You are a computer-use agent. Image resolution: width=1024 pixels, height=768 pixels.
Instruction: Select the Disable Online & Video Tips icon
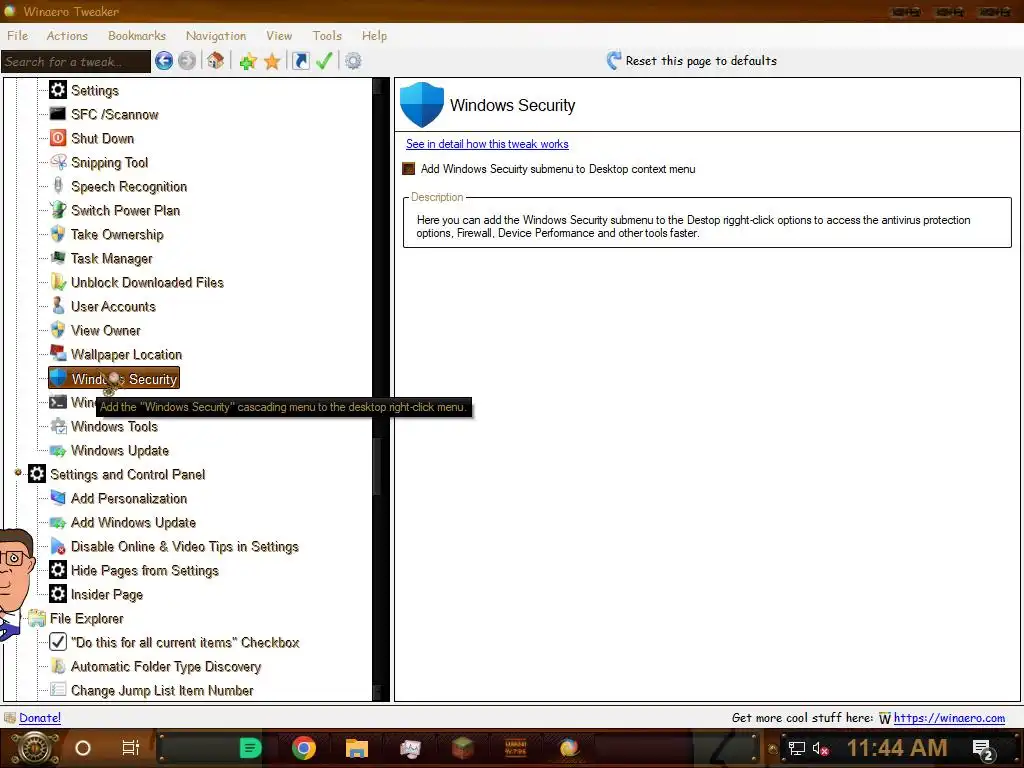coord(58,546)
